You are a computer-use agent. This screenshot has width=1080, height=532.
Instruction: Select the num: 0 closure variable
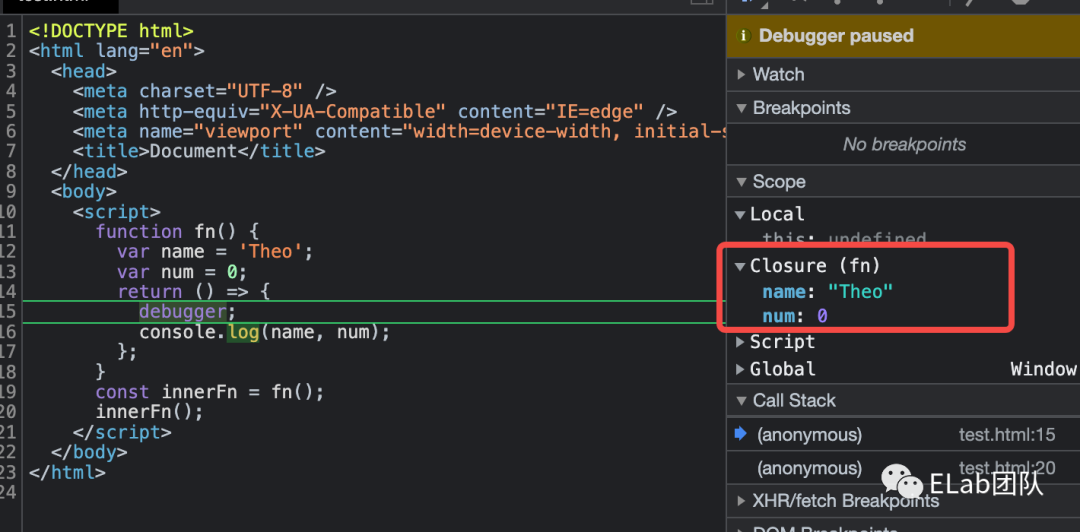pos(794,316)
